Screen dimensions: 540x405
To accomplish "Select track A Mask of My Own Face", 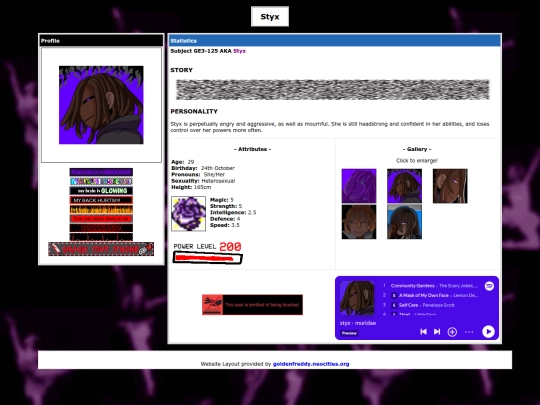I will [424, 295].
